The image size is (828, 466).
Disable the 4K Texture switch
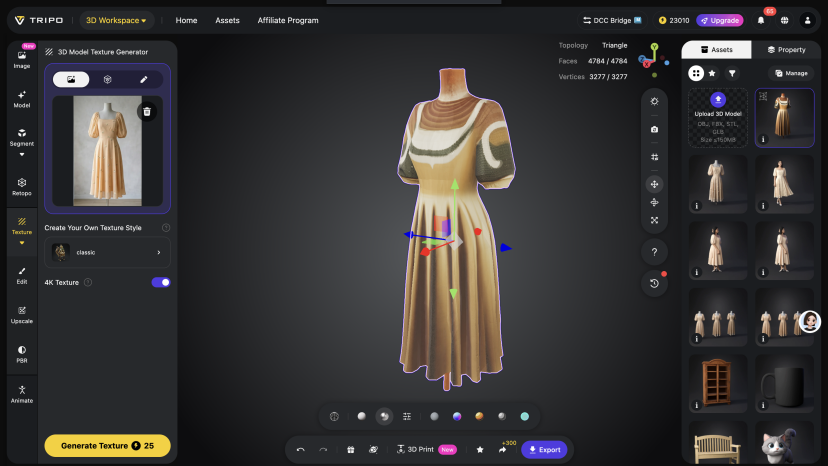pos(160,282)
